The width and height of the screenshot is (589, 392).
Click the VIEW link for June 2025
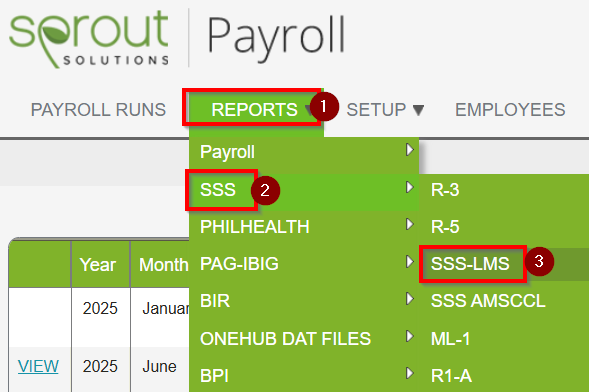pyautogui.click(x=38, y=366)
